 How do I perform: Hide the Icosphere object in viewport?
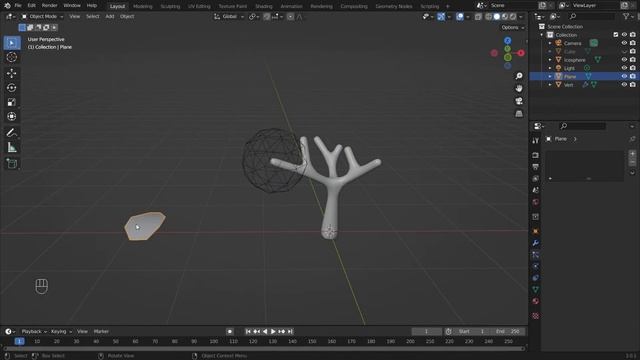(624, 60)
